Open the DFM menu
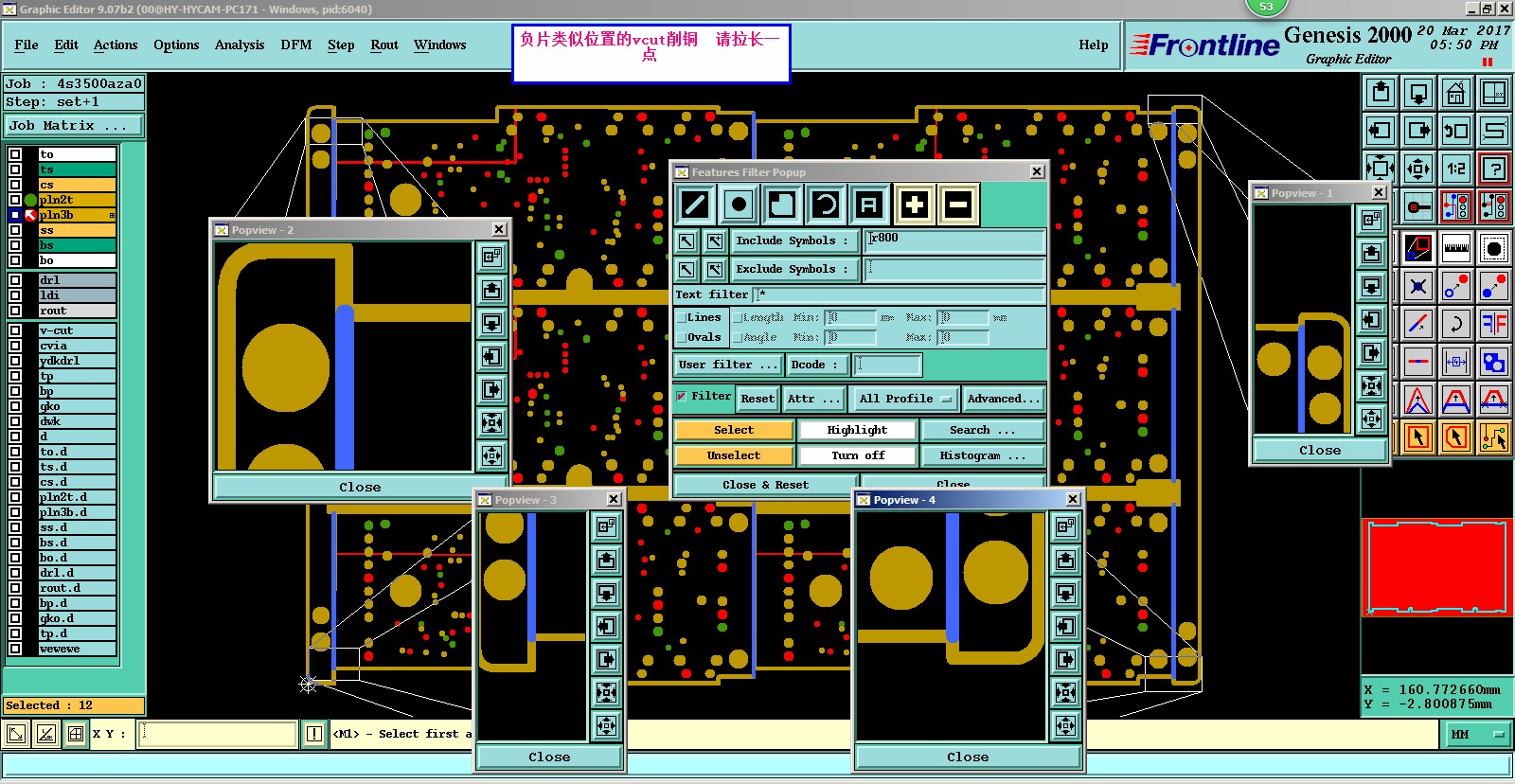 click(x=296, y=45)
